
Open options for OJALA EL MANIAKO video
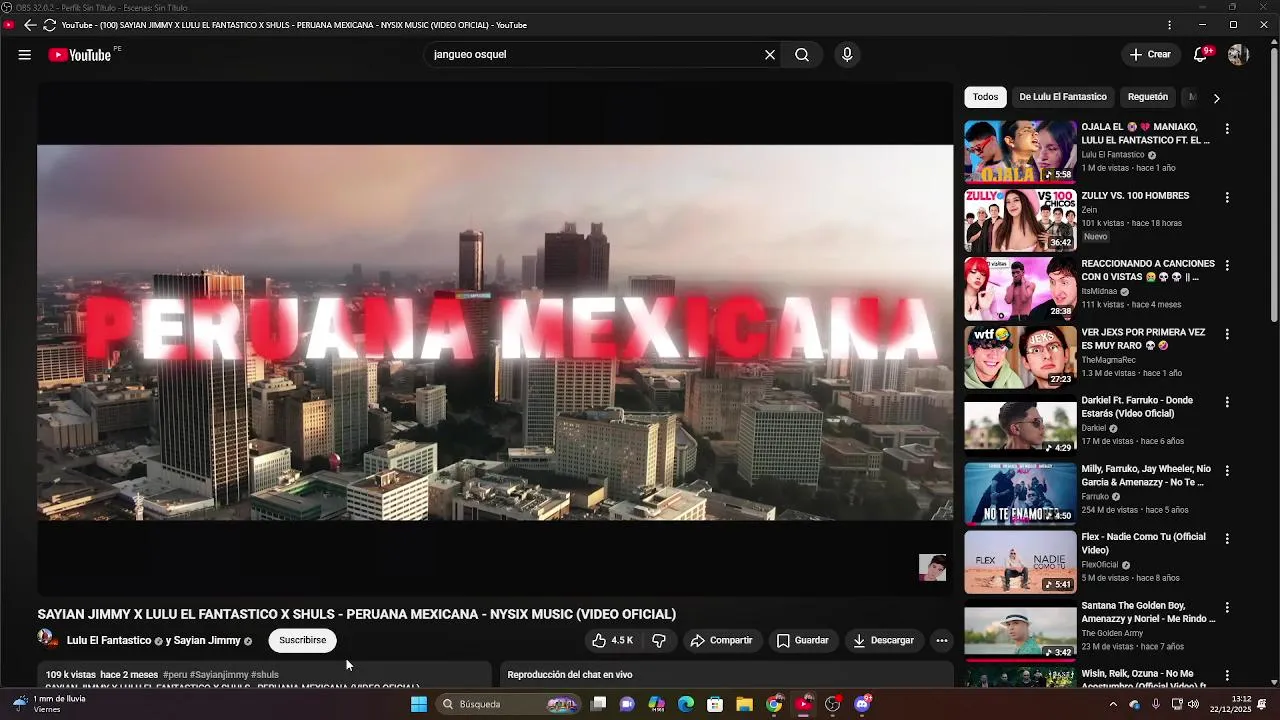coord(1227,129)
